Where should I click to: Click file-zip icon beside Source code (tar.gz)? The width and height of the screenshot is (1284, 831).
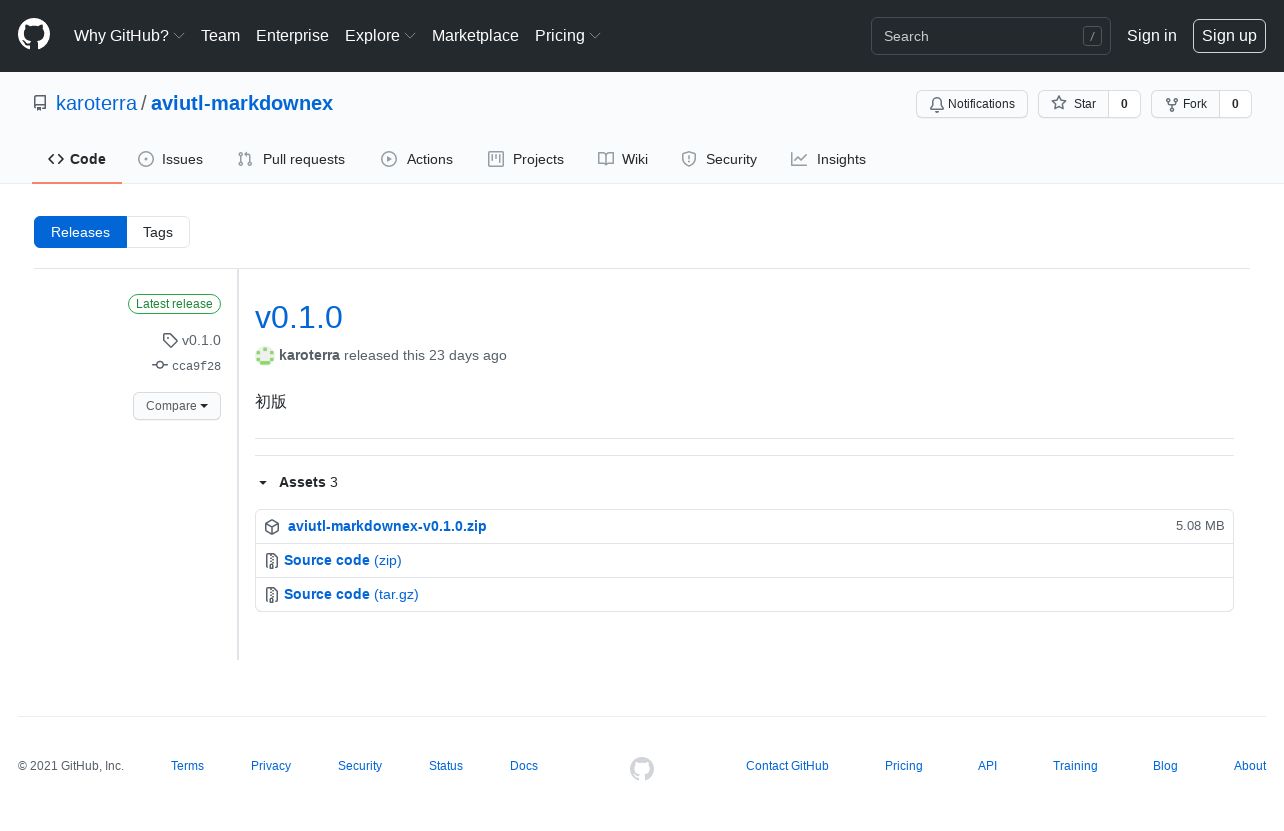[x=272, y=595]
